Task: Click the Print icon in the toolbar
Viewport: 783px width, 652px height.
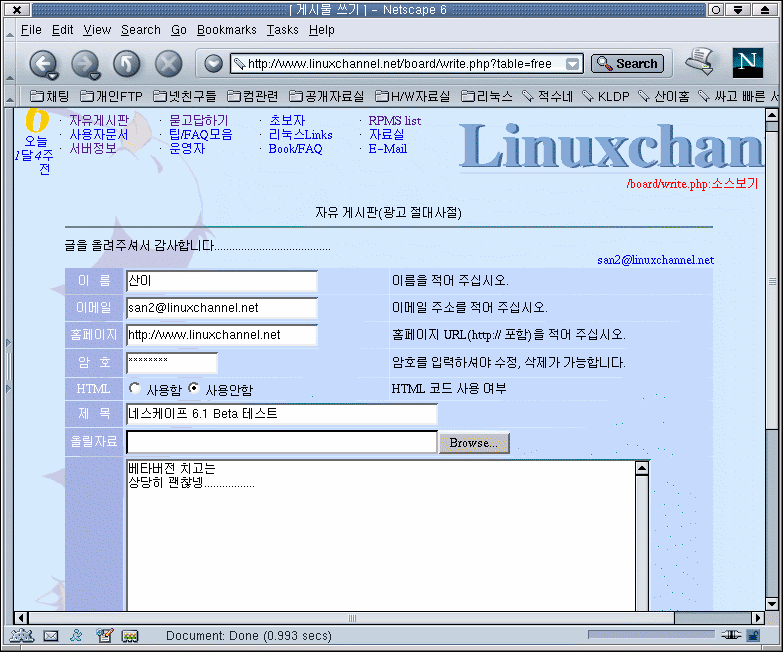Action: 699,62
